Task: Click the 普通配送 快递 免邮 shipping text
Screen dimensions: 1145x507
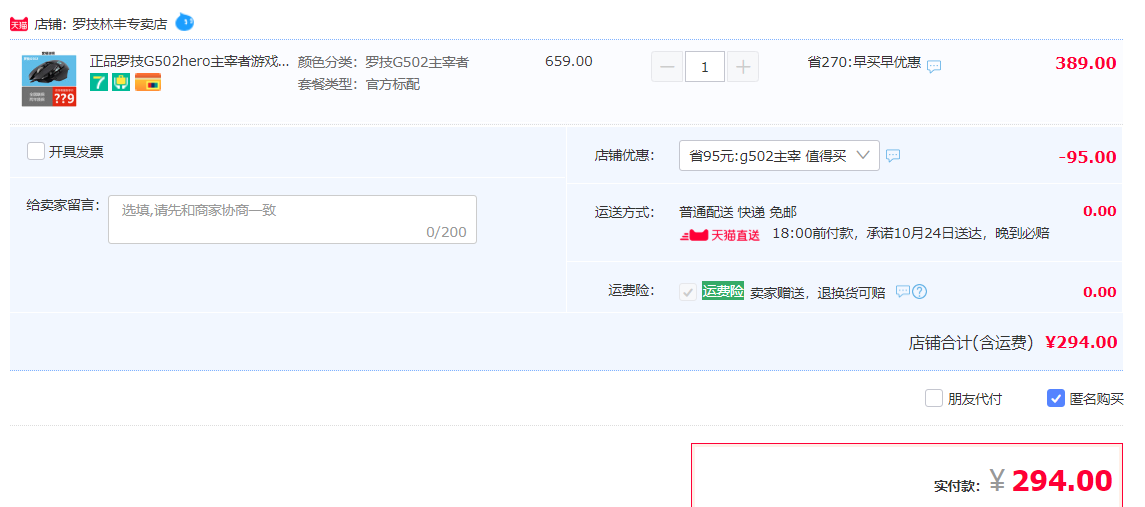Action: [738, 212]
